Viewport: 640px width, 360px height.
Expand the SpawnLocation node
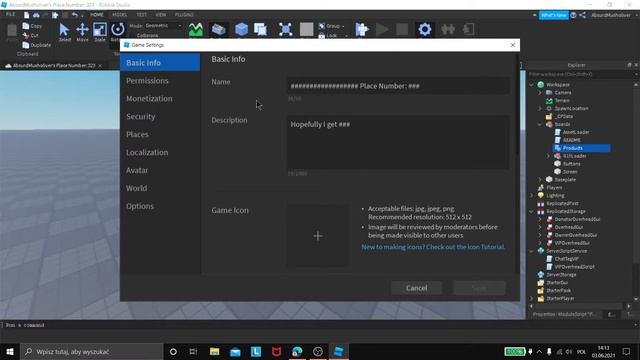coord(540,109)
